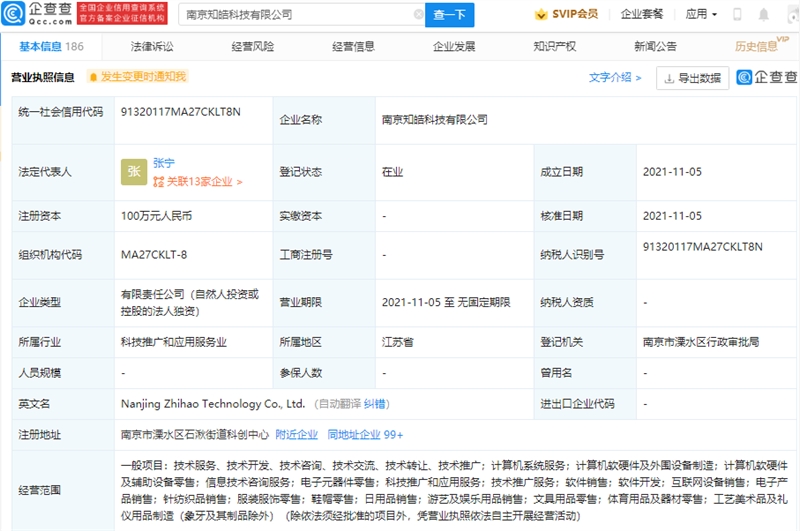The image size is (800, 531).
Task: Select the bell icon by 发生变更时通知我
Action: coord(93,77)
